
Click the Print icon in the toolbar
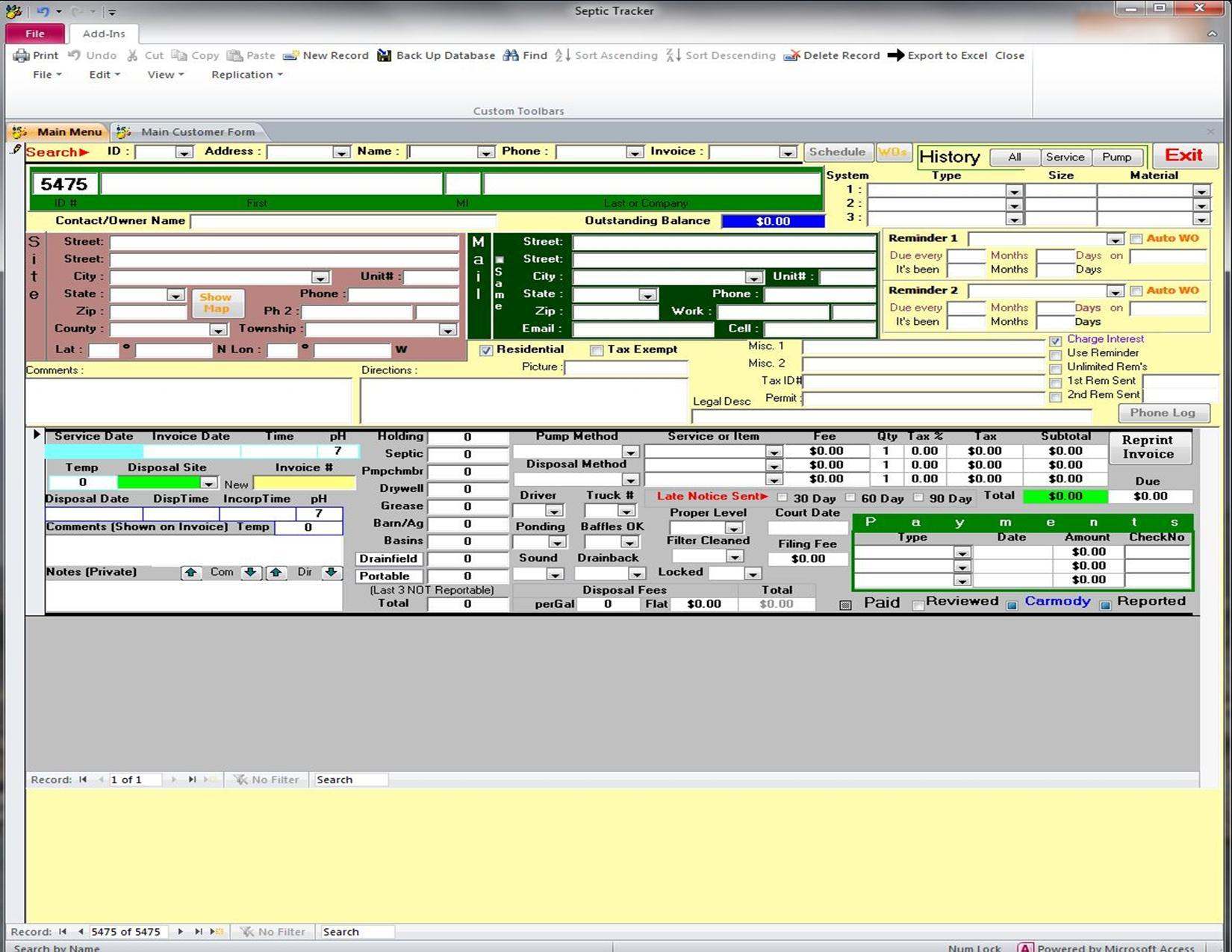coord(22,55)
